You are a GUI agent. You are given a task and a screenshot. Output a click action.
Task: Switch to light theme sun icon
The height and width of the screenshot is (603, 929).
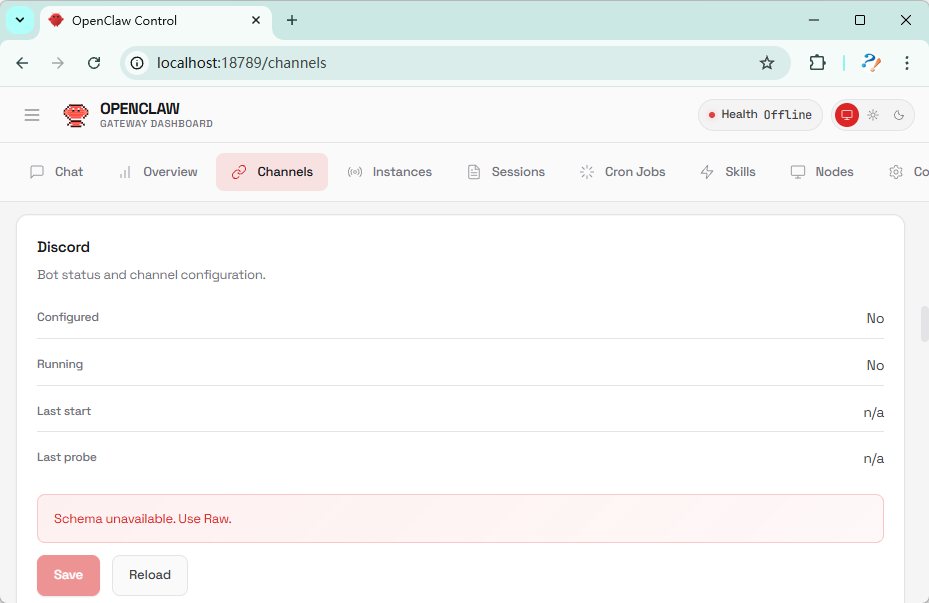click(873, 115)
